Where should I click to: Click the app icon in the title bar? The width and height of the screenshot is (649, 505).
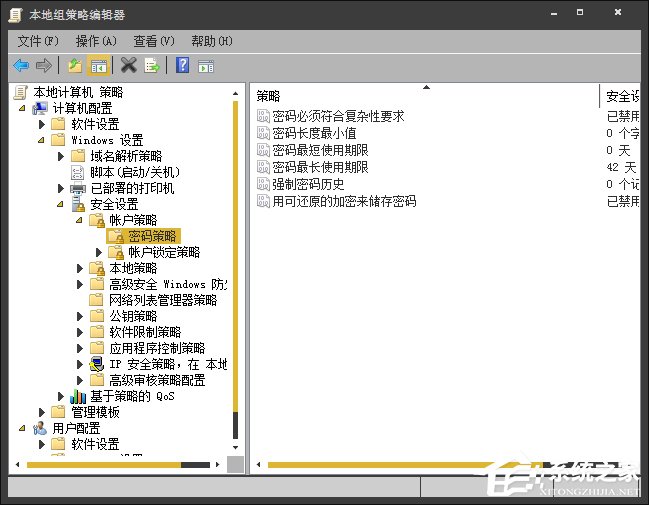15,15
